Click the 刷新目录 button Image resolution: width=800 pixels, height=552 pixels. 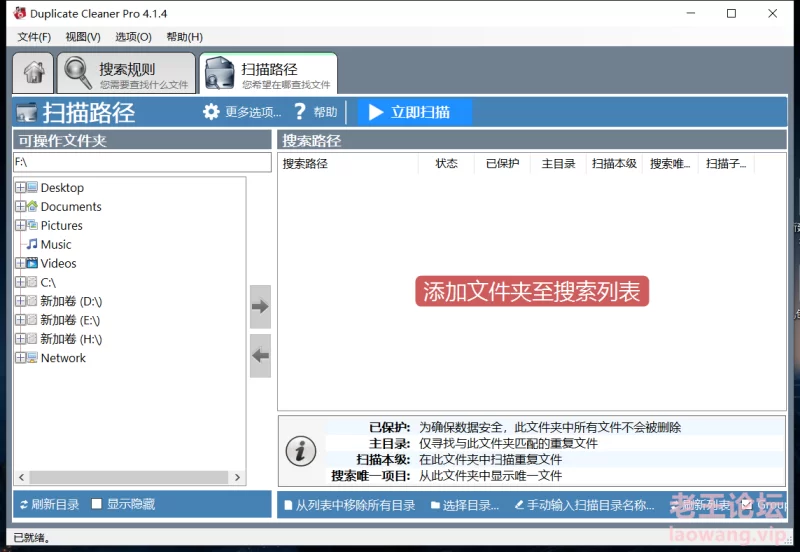pos(49,505)
